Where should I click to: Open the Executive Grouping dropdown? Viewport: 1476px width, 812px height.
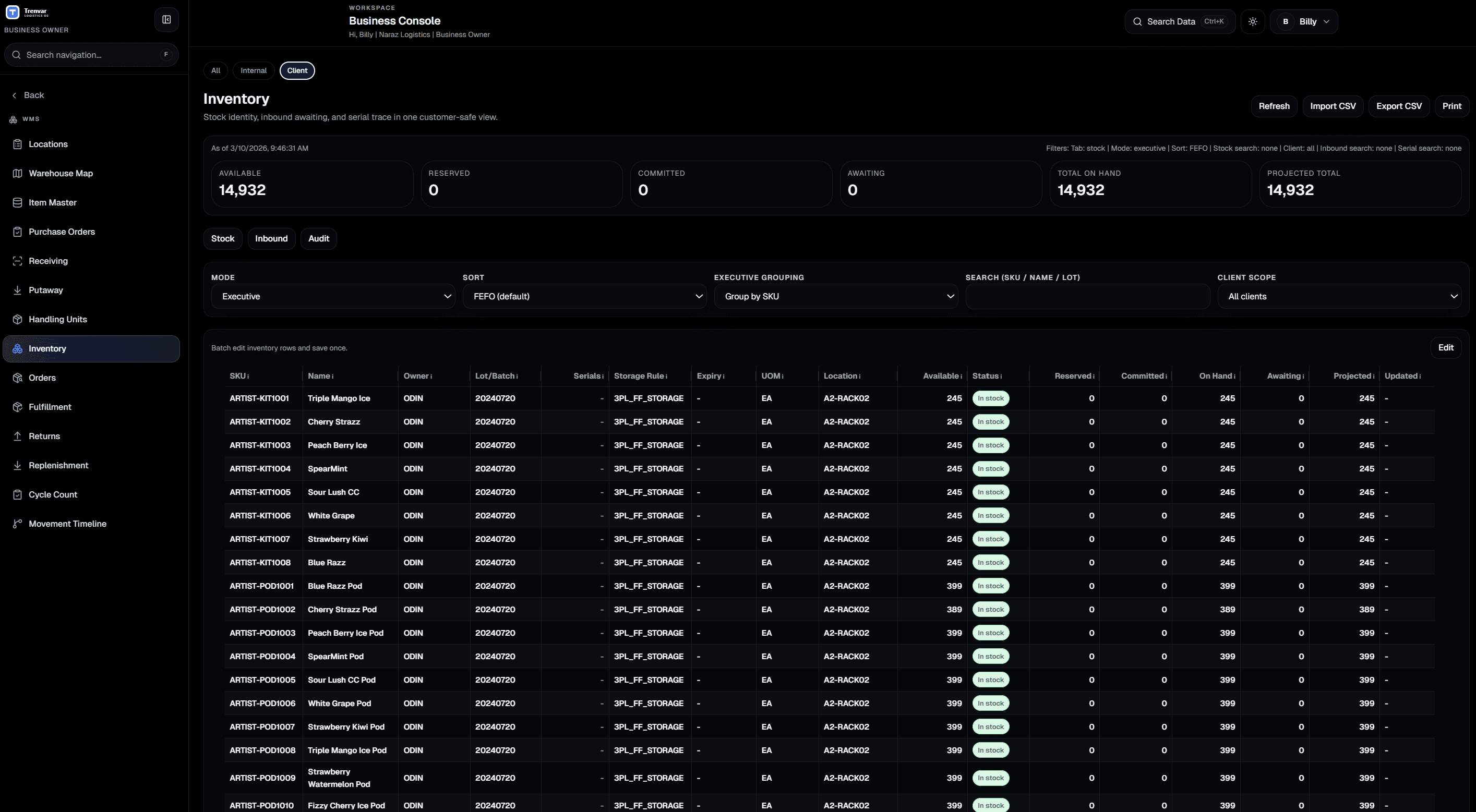click(x=835, y=296)
